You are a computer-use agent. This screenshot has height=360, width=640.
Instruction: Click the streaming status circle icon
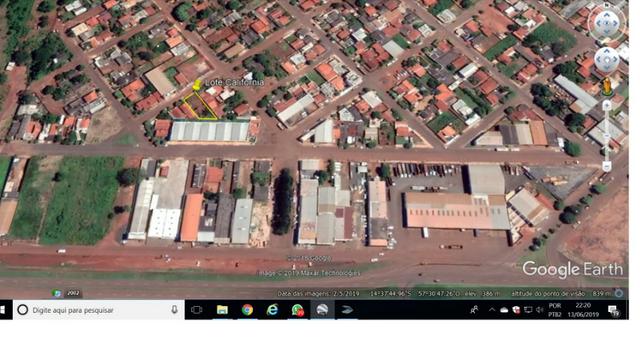point(619,293)
